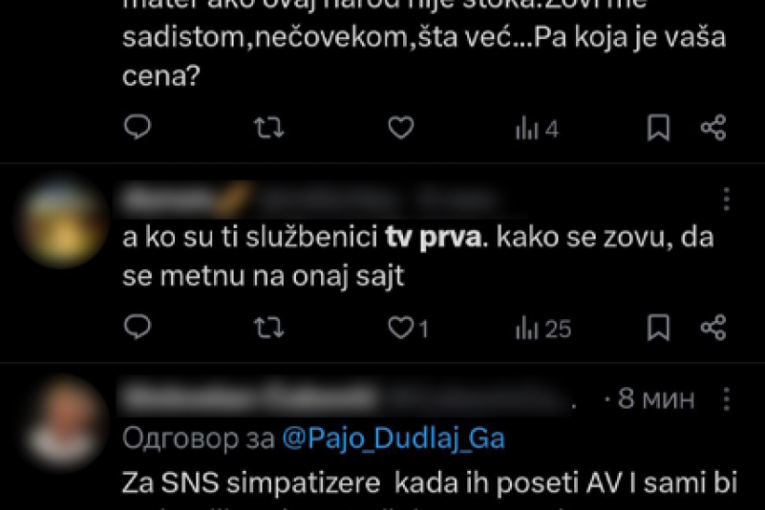The image size is (765, 510).
Task: Retweet the 'tv prva' tweet
Action: point(269,327)
